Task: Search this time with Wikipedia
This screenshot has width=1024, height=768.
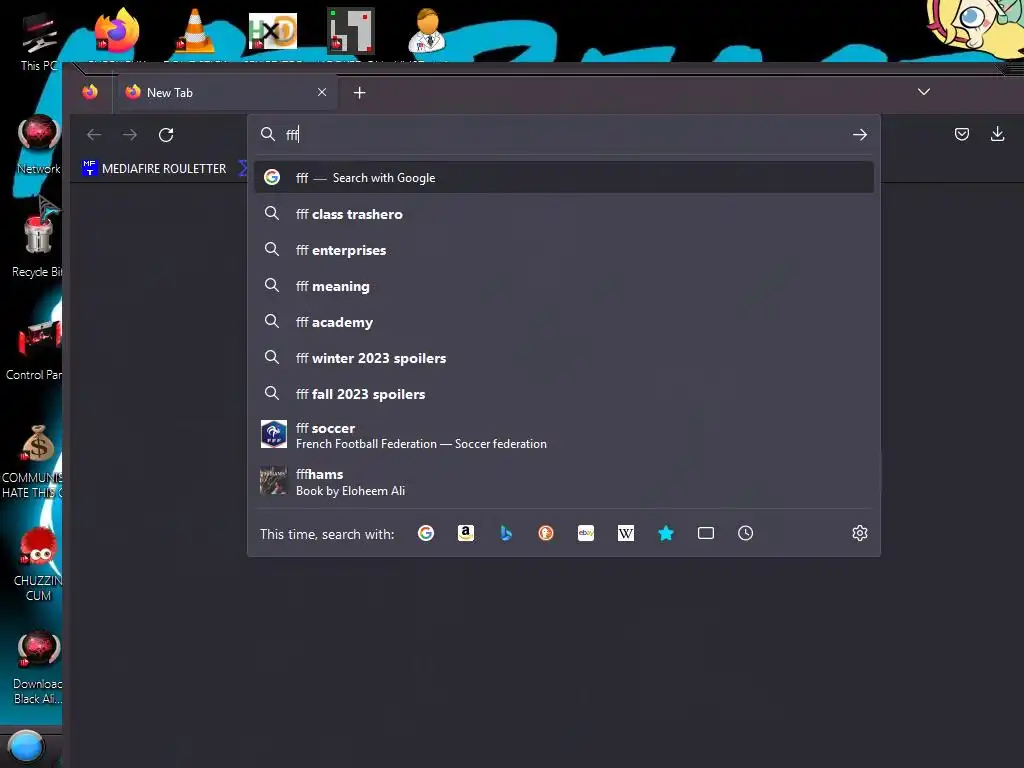Action: tap(626, 534)
